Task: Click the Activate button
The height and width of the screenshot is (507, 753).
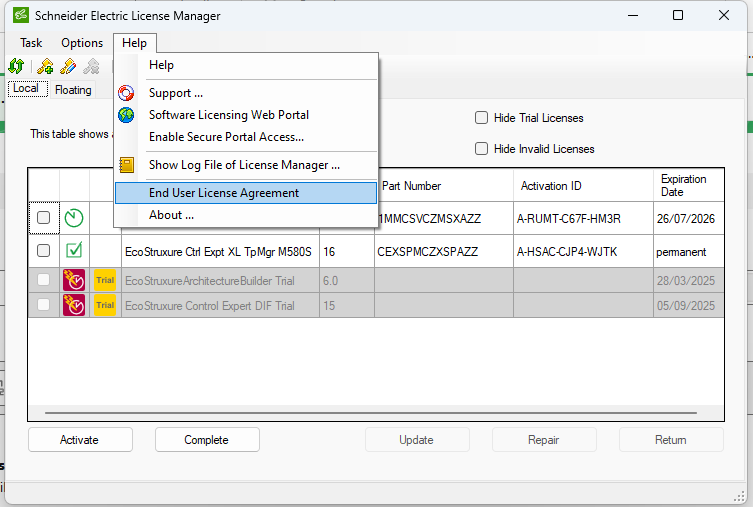Action: [80, 440]
